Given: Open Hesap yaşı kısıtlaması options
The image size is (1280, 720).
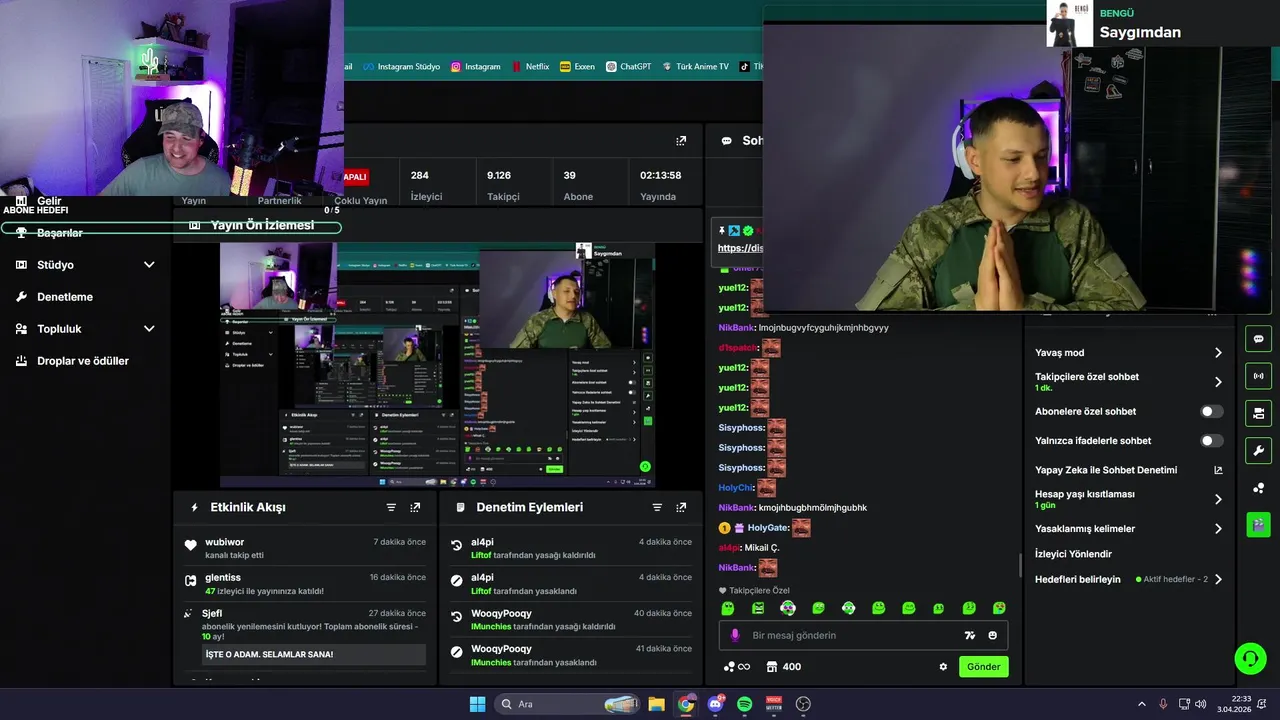Looking at the screenshot, I should click(1218, 499).
